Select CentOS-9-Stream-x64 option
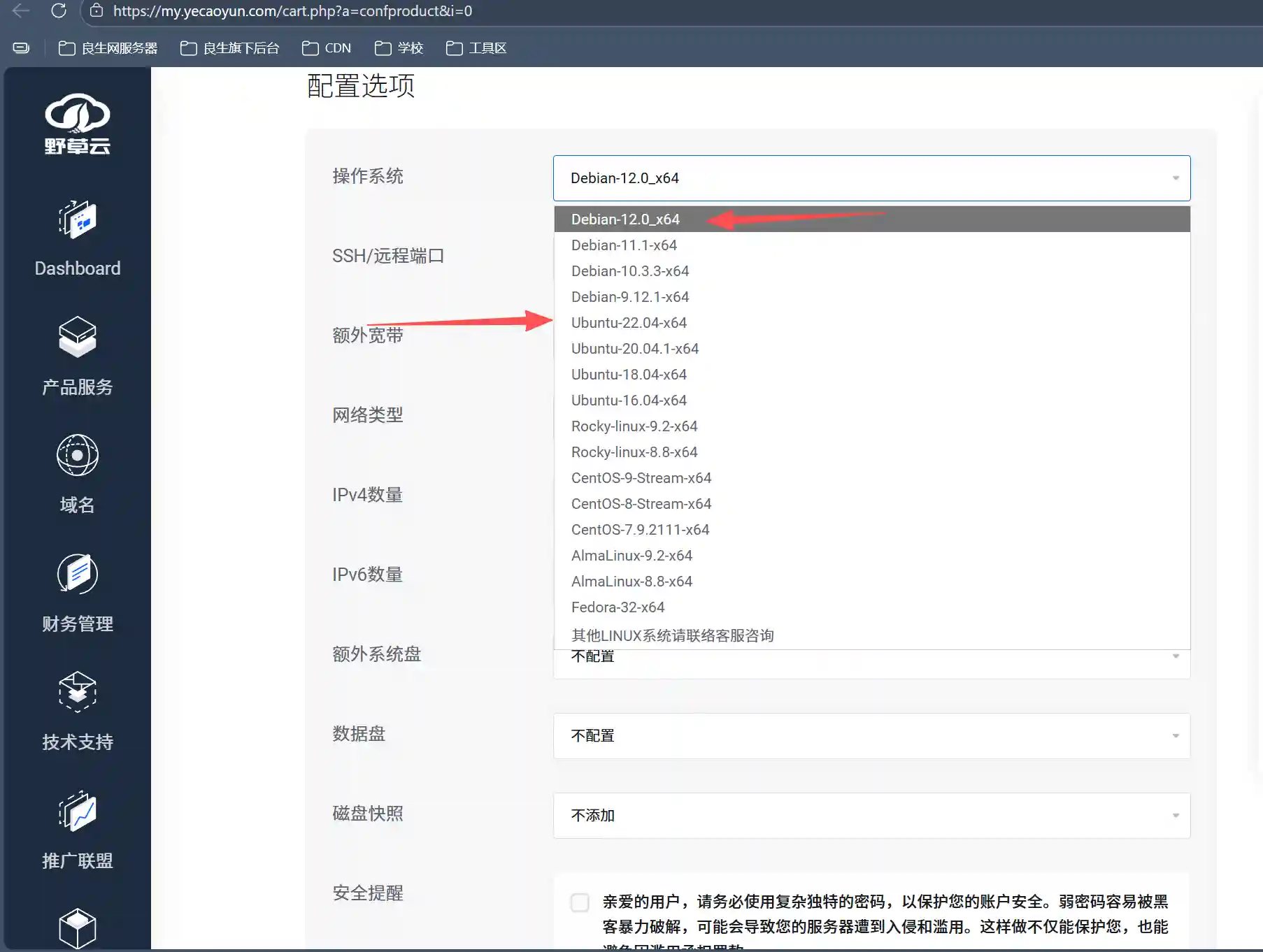 pyautogui.click(x=871, y=478)
